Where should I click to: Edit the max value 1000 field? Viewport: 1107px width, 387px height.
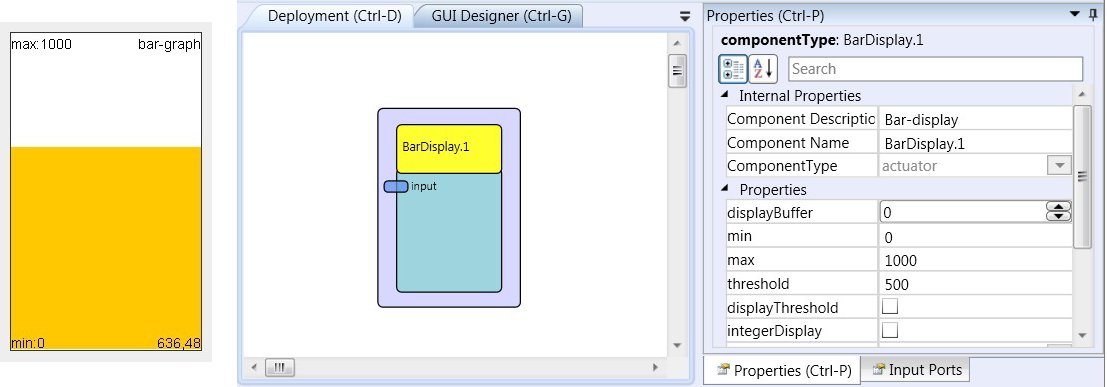coord(976,261)
